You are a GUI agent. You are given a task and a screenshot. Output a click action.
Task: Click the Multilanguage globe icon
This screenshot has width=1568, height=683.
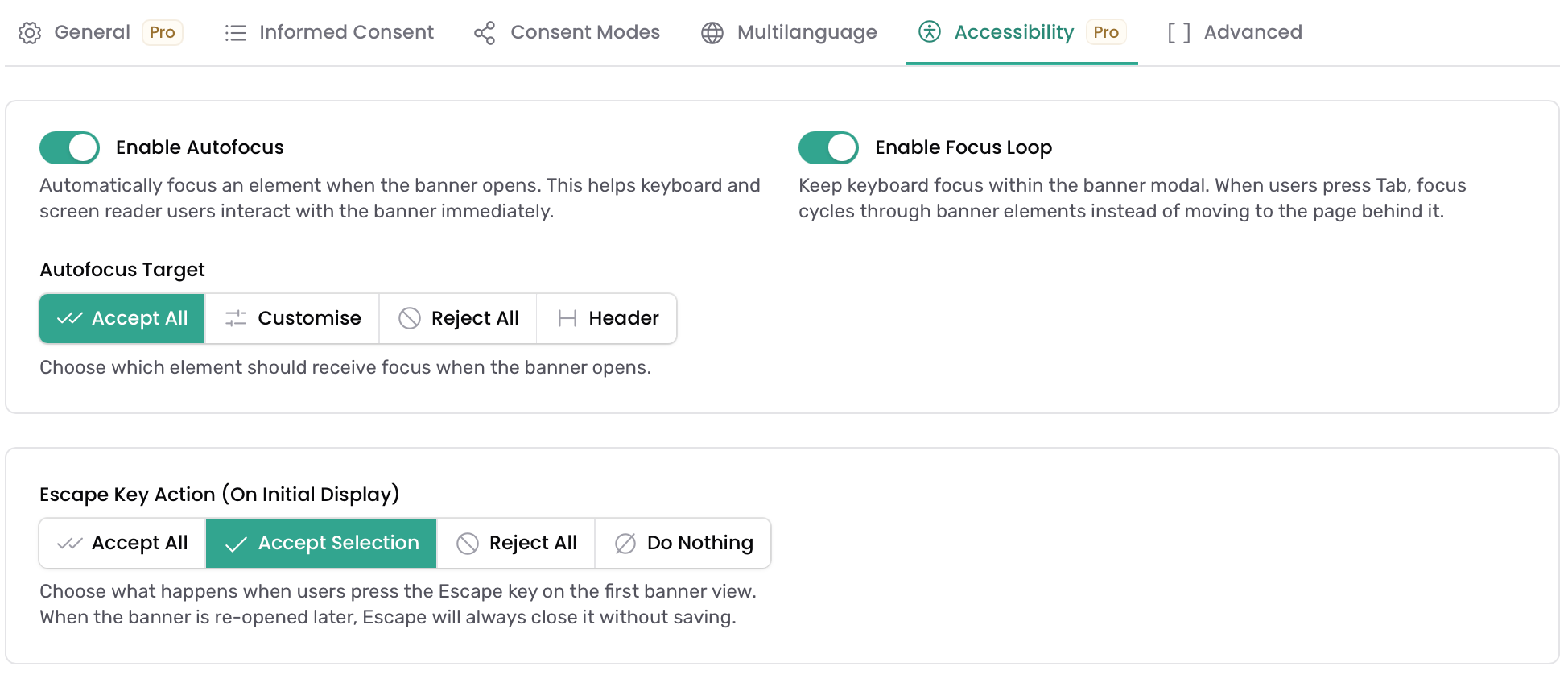[712, 33]
